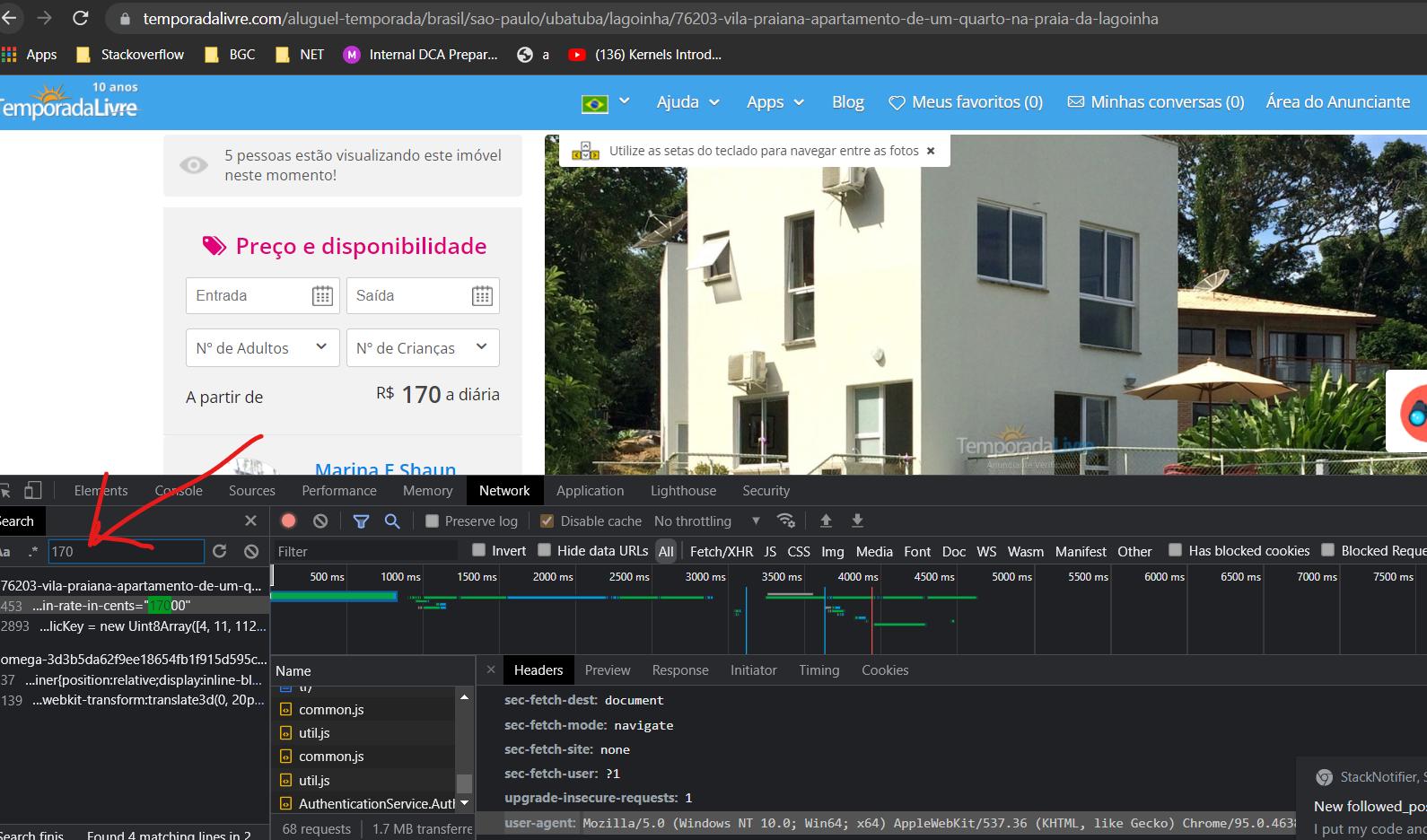
Task: Switch to the Elements tab
Action: click(101, 491)
